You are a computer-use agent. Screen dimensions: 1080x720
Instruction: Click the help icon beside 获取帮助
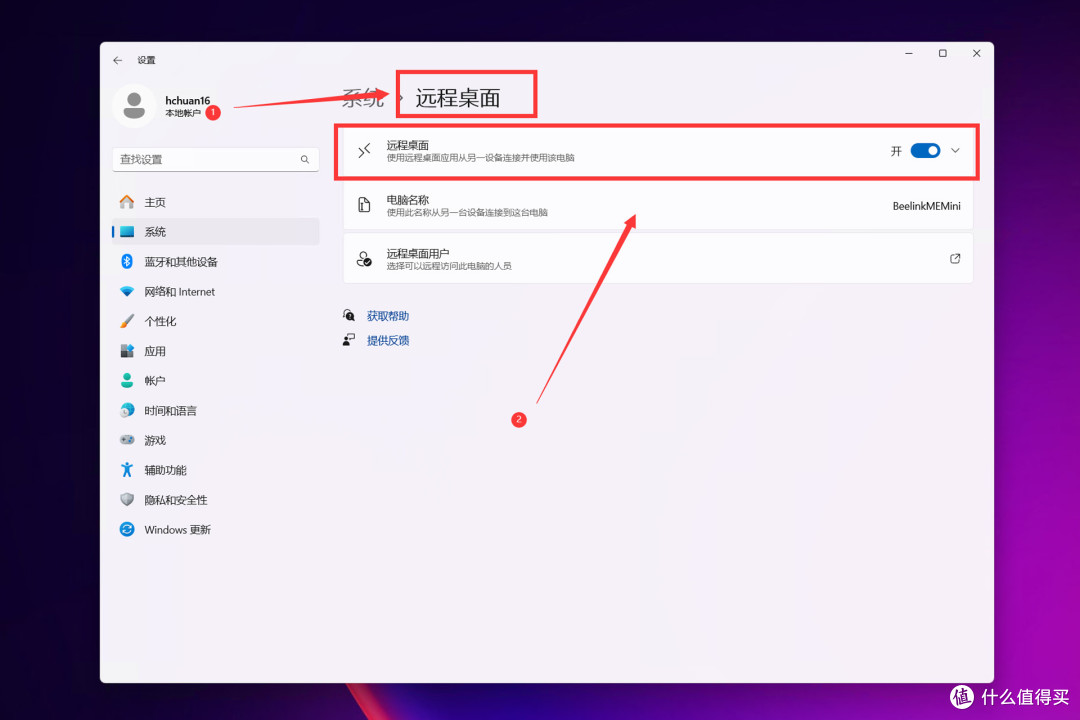[349, 316]
